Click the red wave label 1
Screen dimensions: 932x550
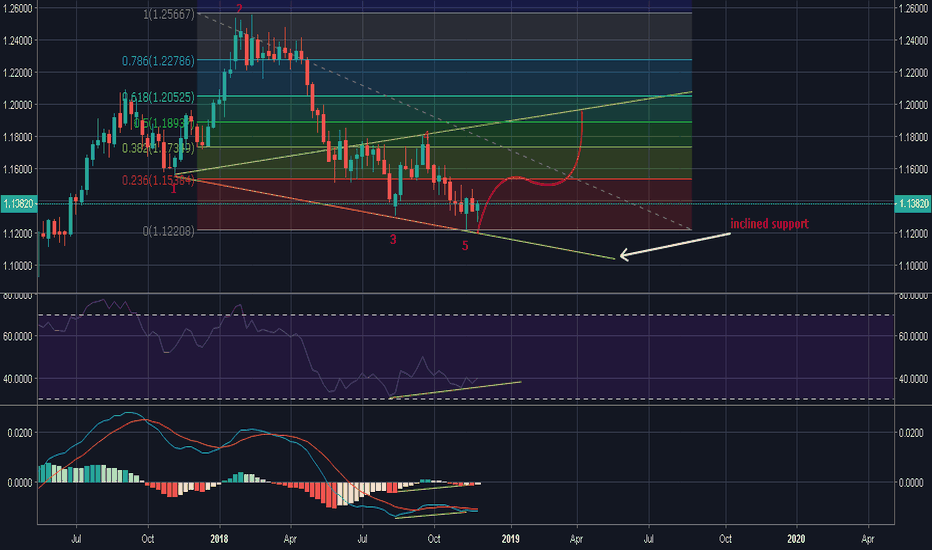tap(173, 189)
